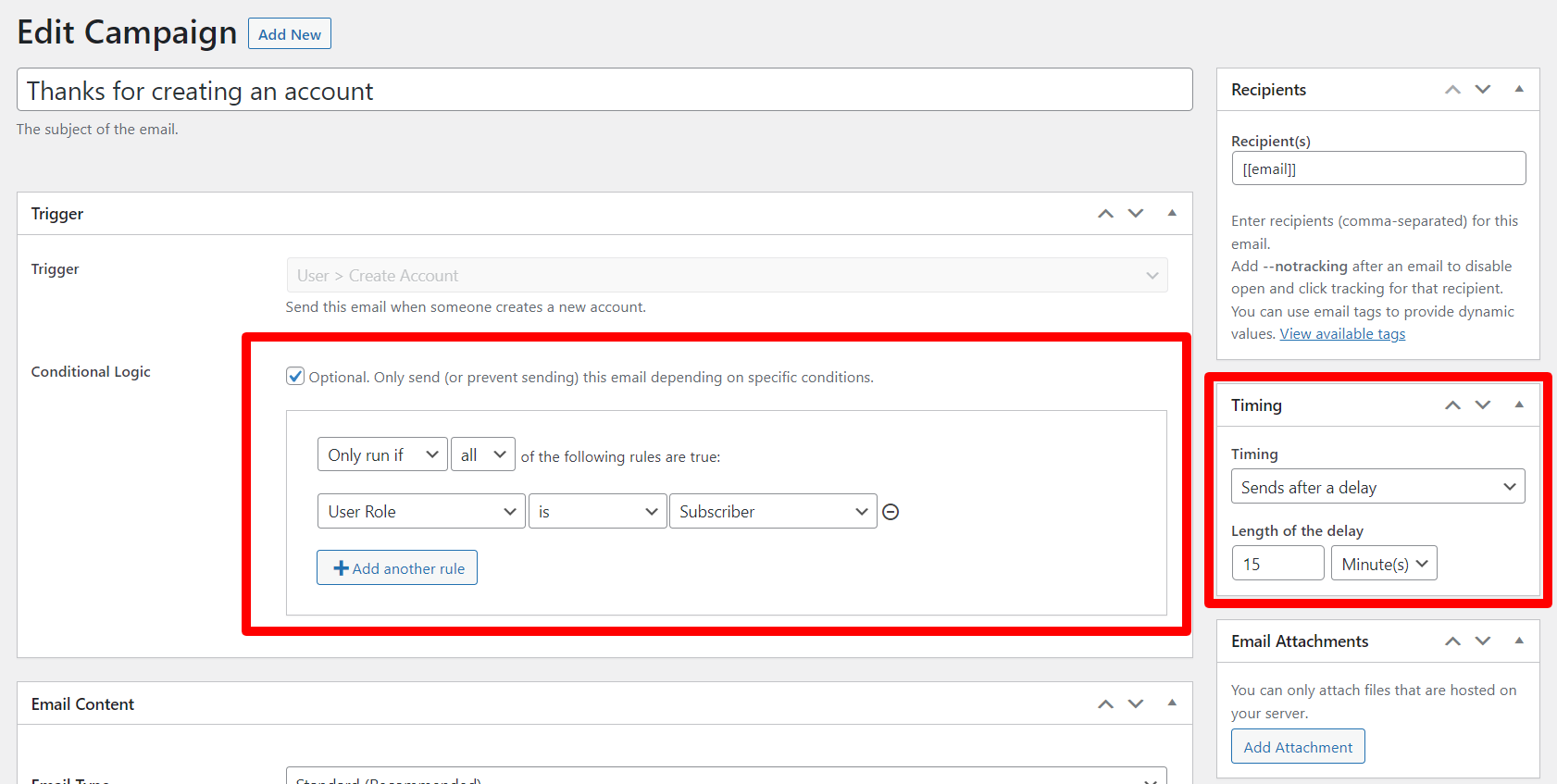Uncheck the conditional logic optional checkbox
The height and width of the screenshot is (784, 1557).
pyautogui.click(x=295, y=376)
